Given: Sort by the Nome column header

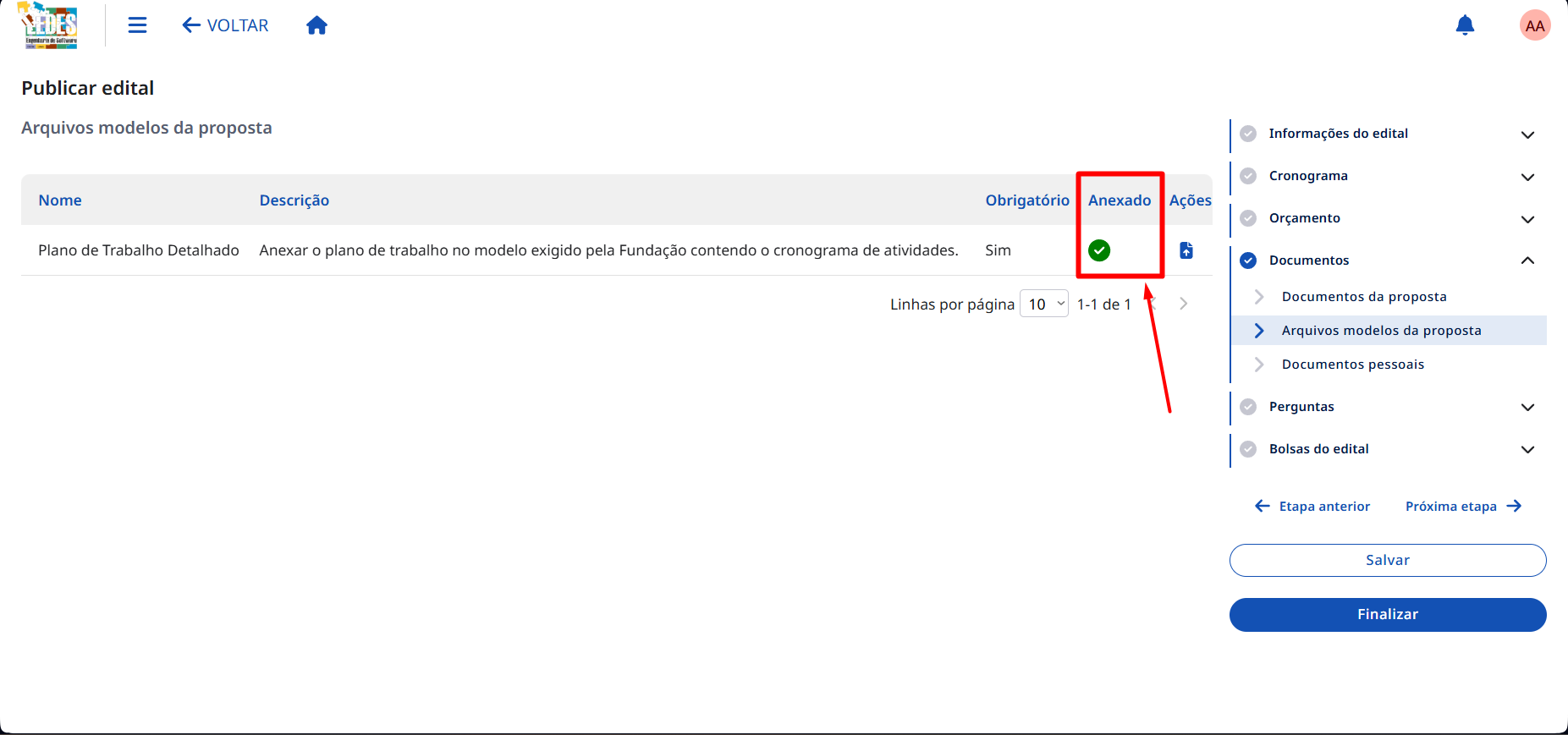Looking at the screenshot, I should [60, 200].
